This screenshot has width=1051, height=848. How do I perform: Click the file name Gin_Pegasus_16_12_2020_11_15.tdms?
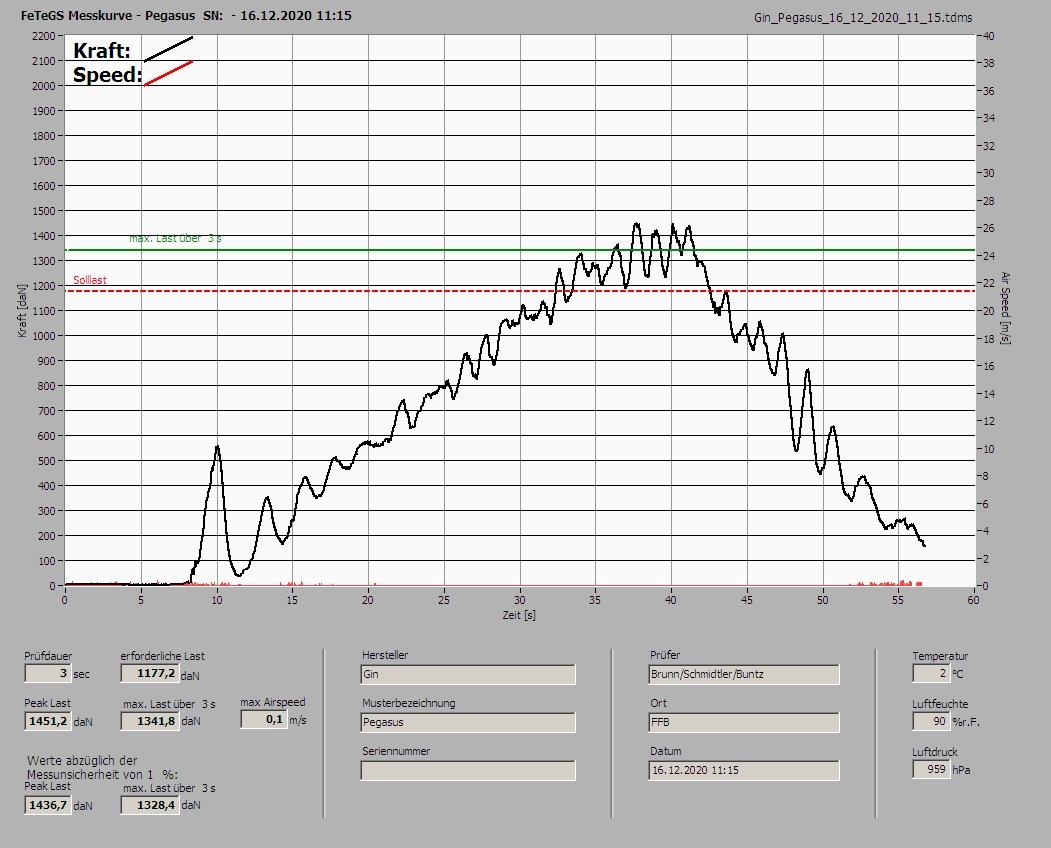[x=863, y=18]
